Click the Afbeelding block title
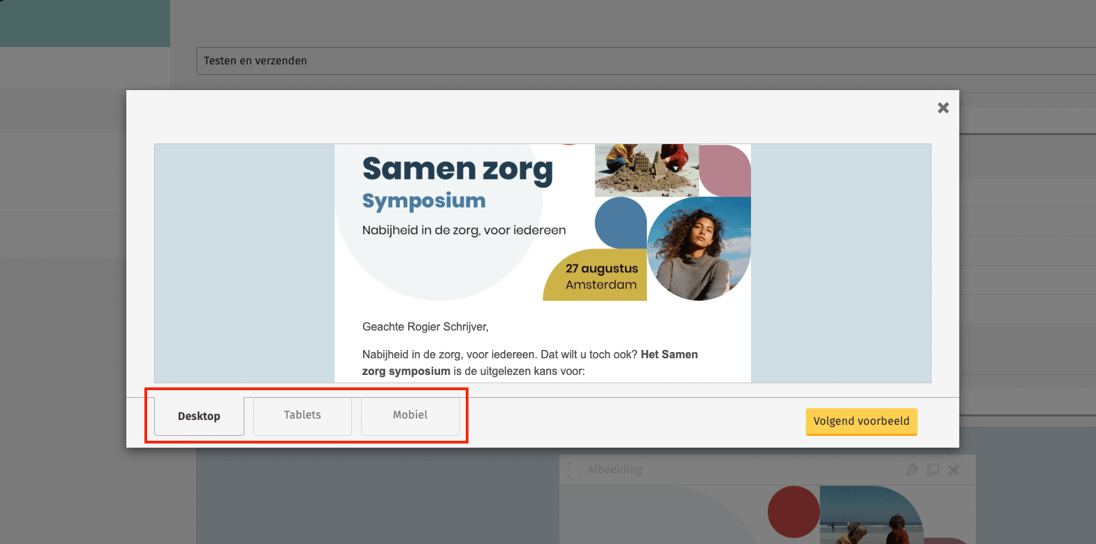The width and height of the screenshot is (1096, 544). point(615,470)
